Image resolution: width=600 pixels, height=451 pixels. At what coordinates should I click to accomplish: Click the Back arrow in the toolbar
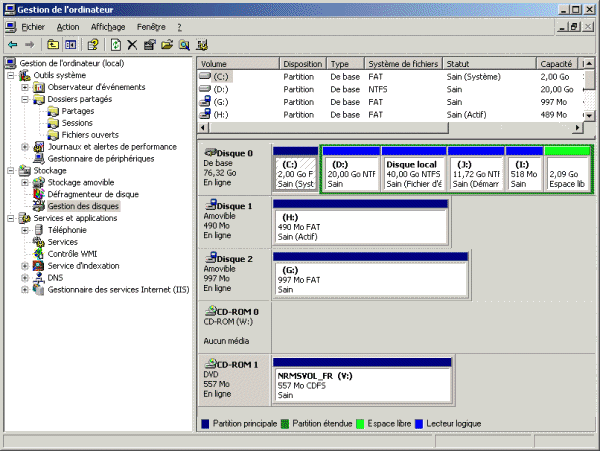coord(13,45)
